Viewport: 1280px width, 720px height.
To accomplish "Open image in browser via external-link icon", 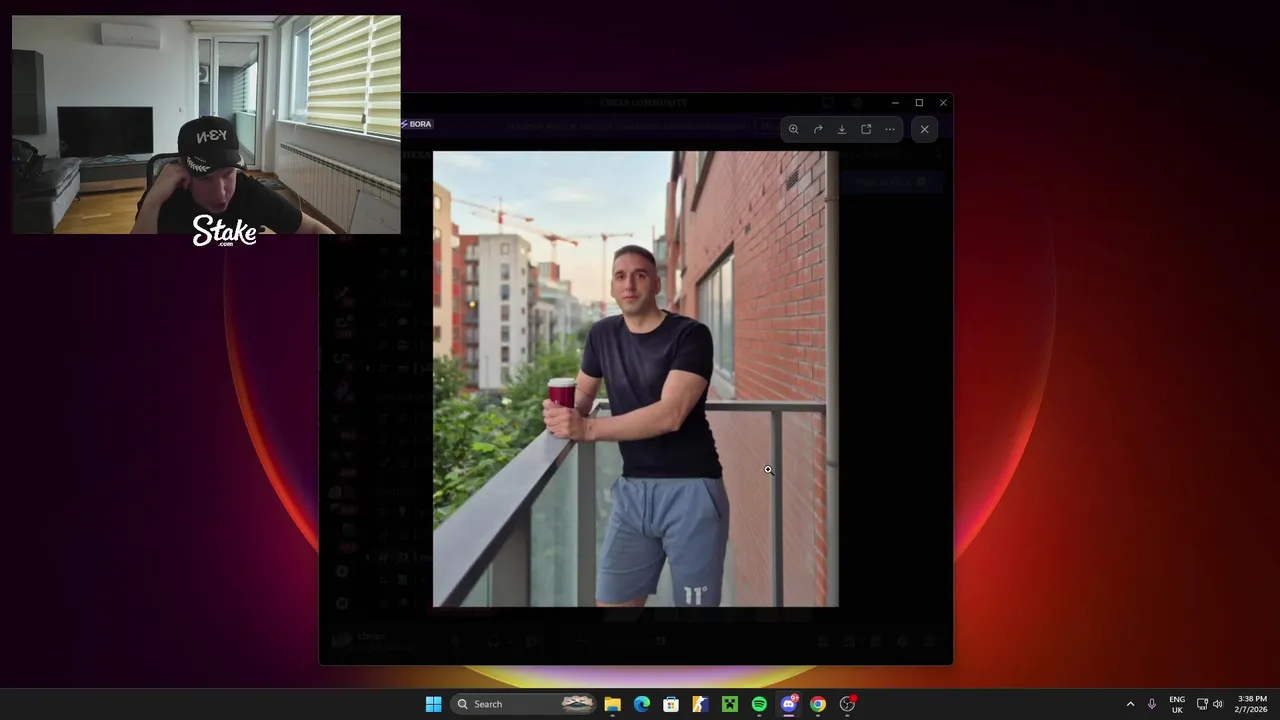I will (866, 129).
